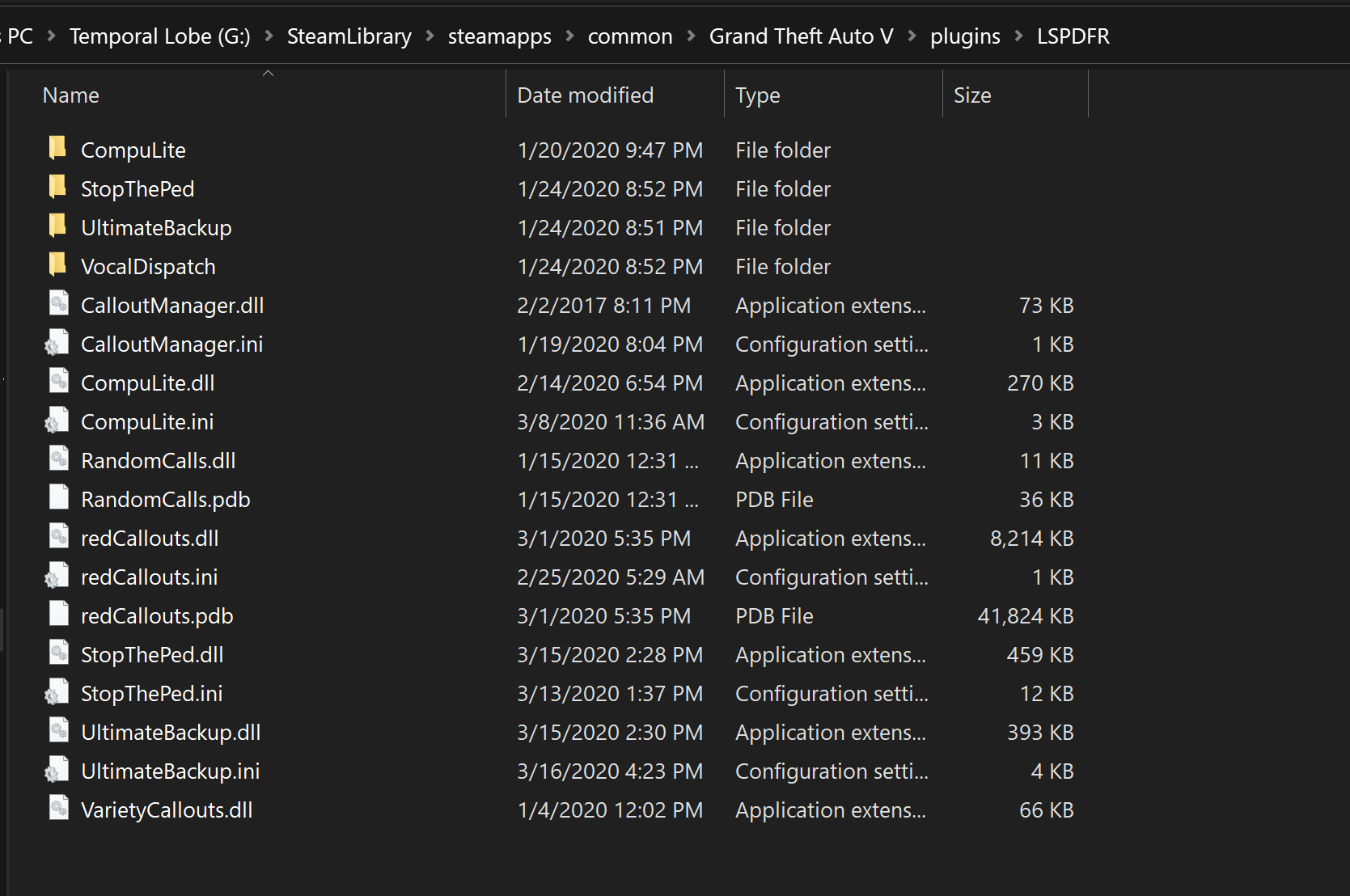Select the StopThePed.ini file name
The width and height of the screenshot is (1350, 896).
click(151, 694)
